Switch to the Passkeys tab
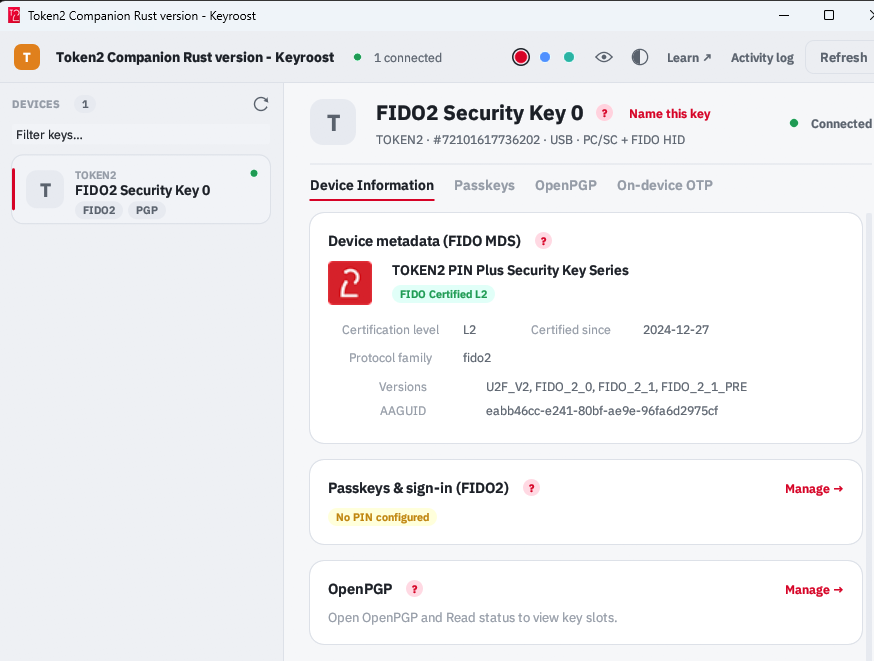Viewport: 874px width, 661px height. click(x=484, y=186)
